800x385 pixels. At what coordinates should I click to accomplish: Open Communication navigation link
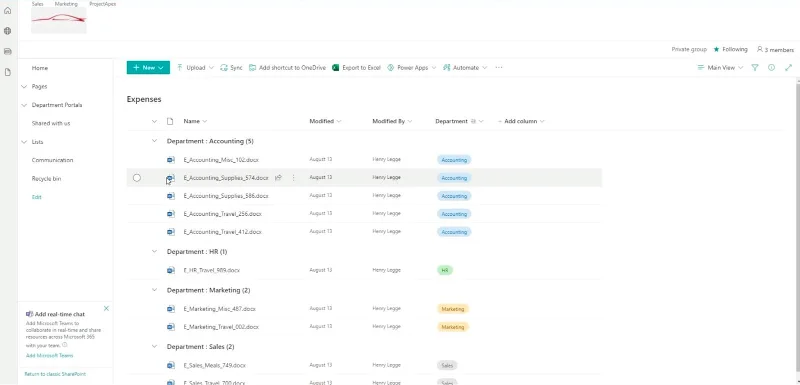coord(53,160)
